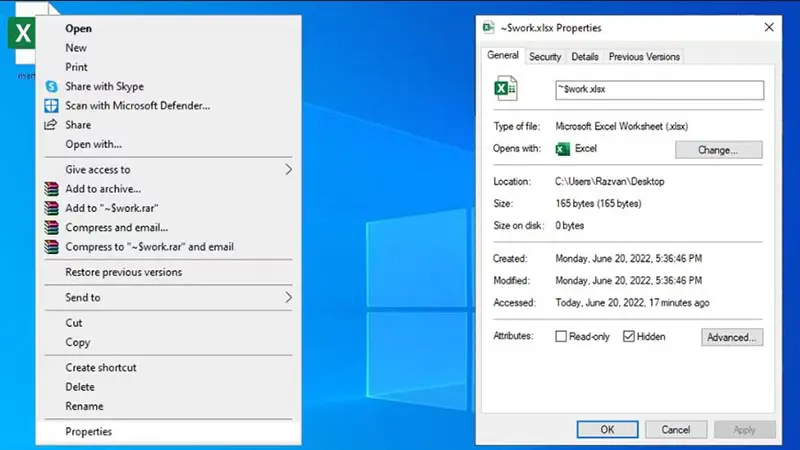
Task: Confirm with the OK button
Action: point(607,430)
